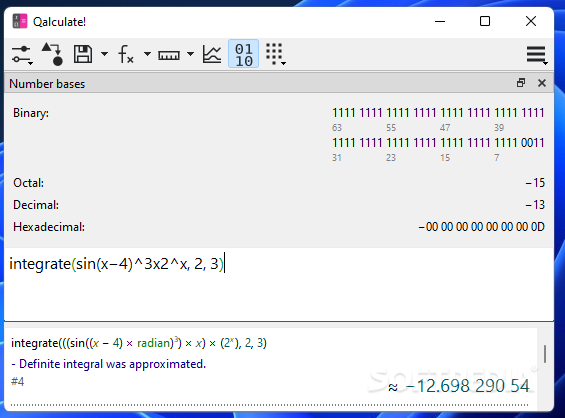Click the parsed integrate expression in history
This screenshot has height=418, width=565.
[139, 343]
